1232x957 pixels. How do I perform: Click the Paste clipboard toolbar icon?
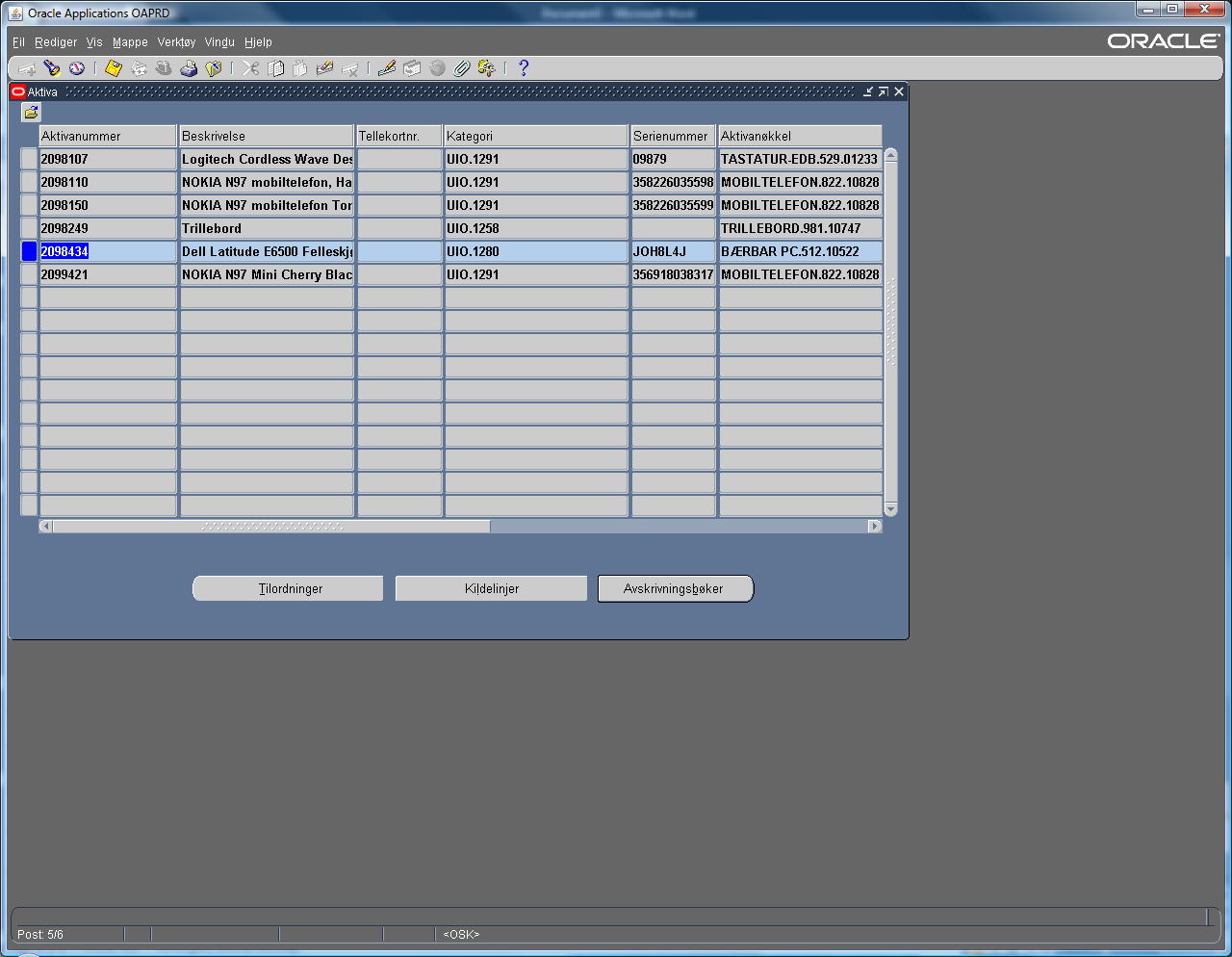(x=300, y=68)
